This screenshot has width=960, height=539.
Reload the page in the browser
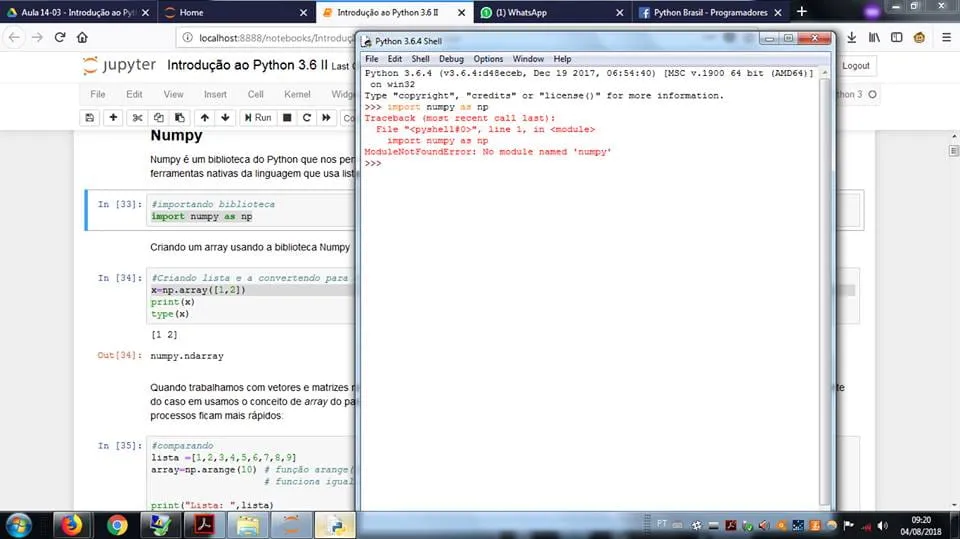(x=60, y=37)
